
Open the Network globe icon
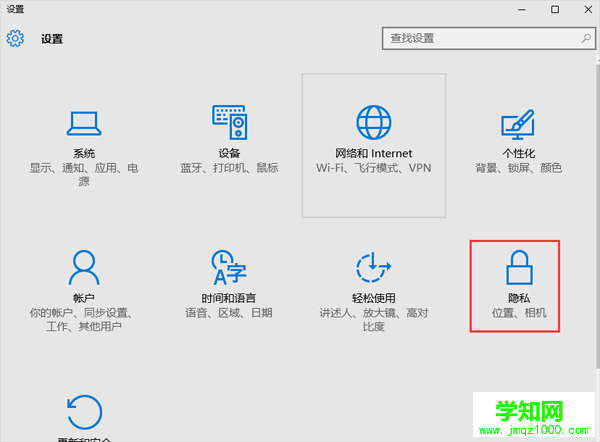click(374, 122)
